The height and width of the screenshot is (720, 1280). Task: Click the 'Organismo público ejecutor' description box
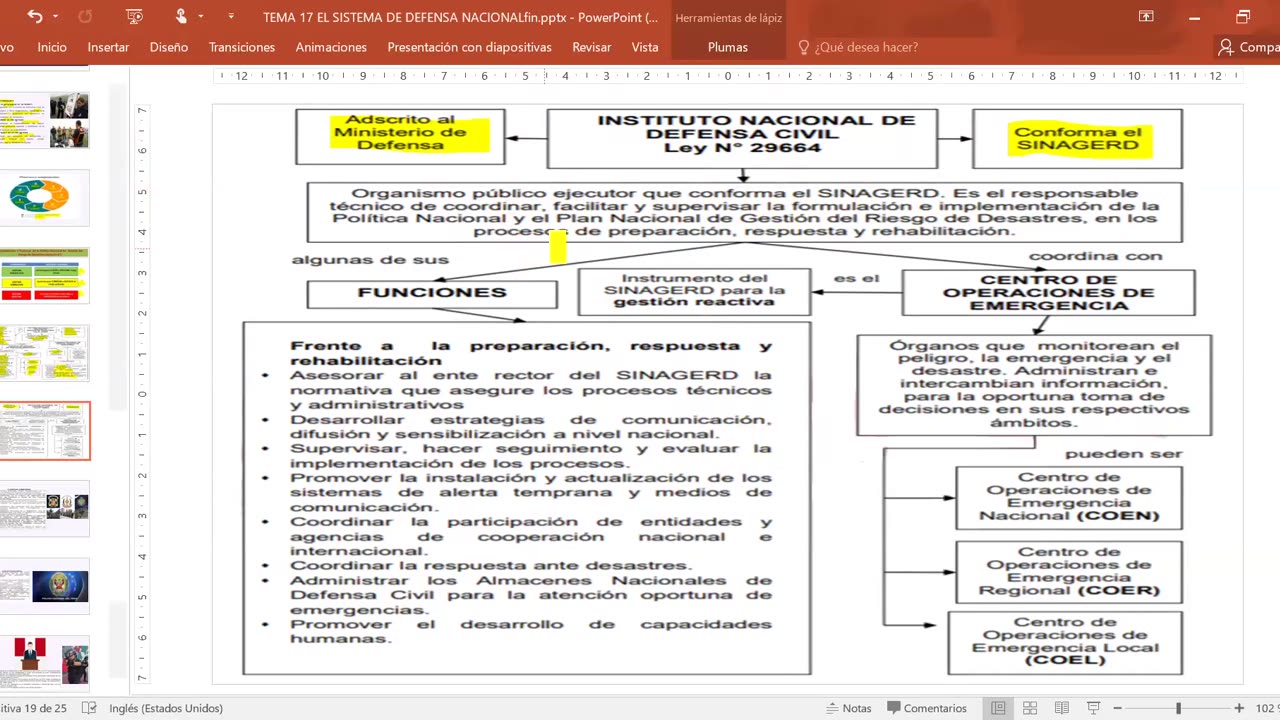click(744, 212)
